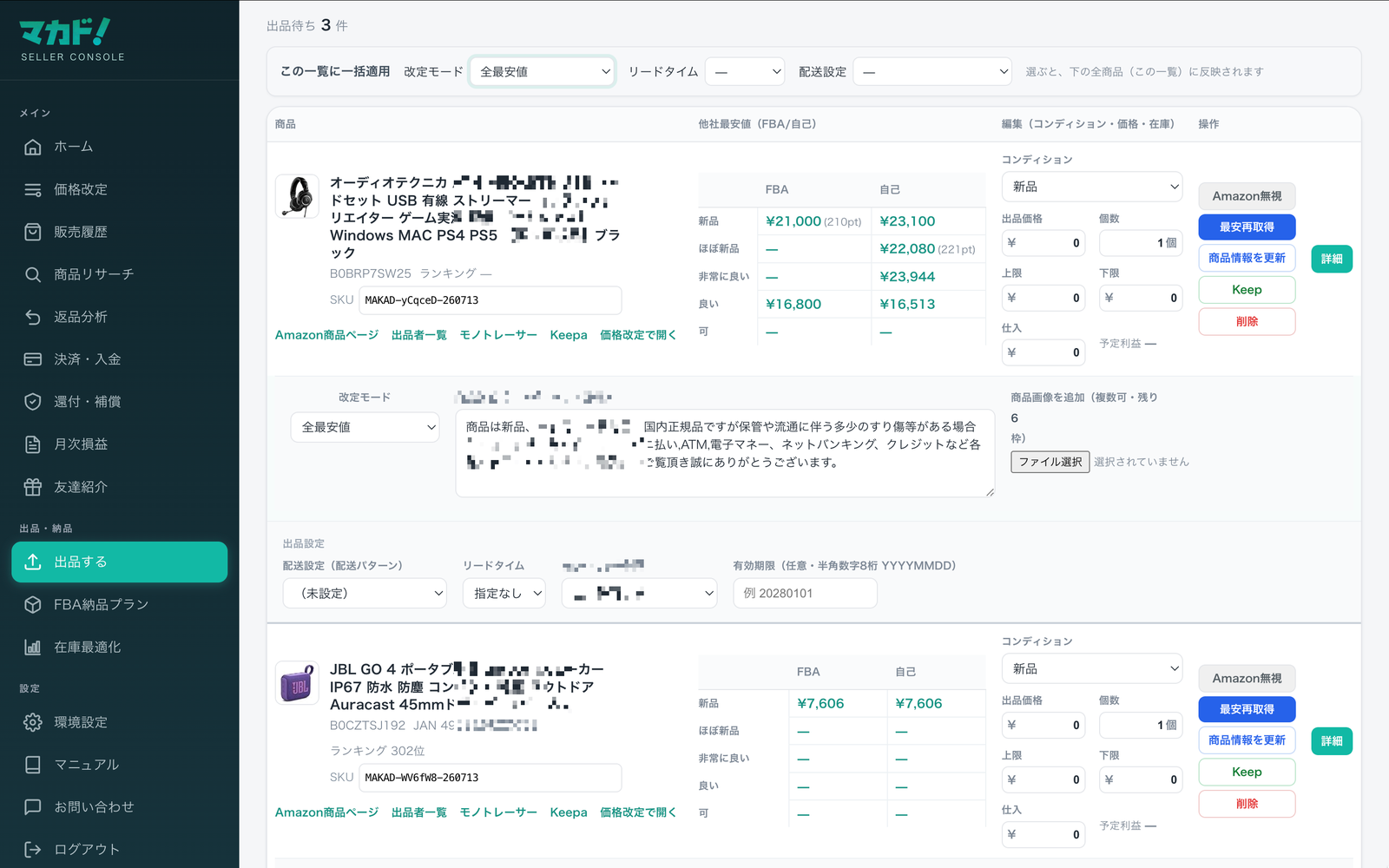This screenshot has height=868, width=1389.
Task: Open 改定モード dropdown in headset detail panel
Action: pyautogui.click(x=365, y=427)
